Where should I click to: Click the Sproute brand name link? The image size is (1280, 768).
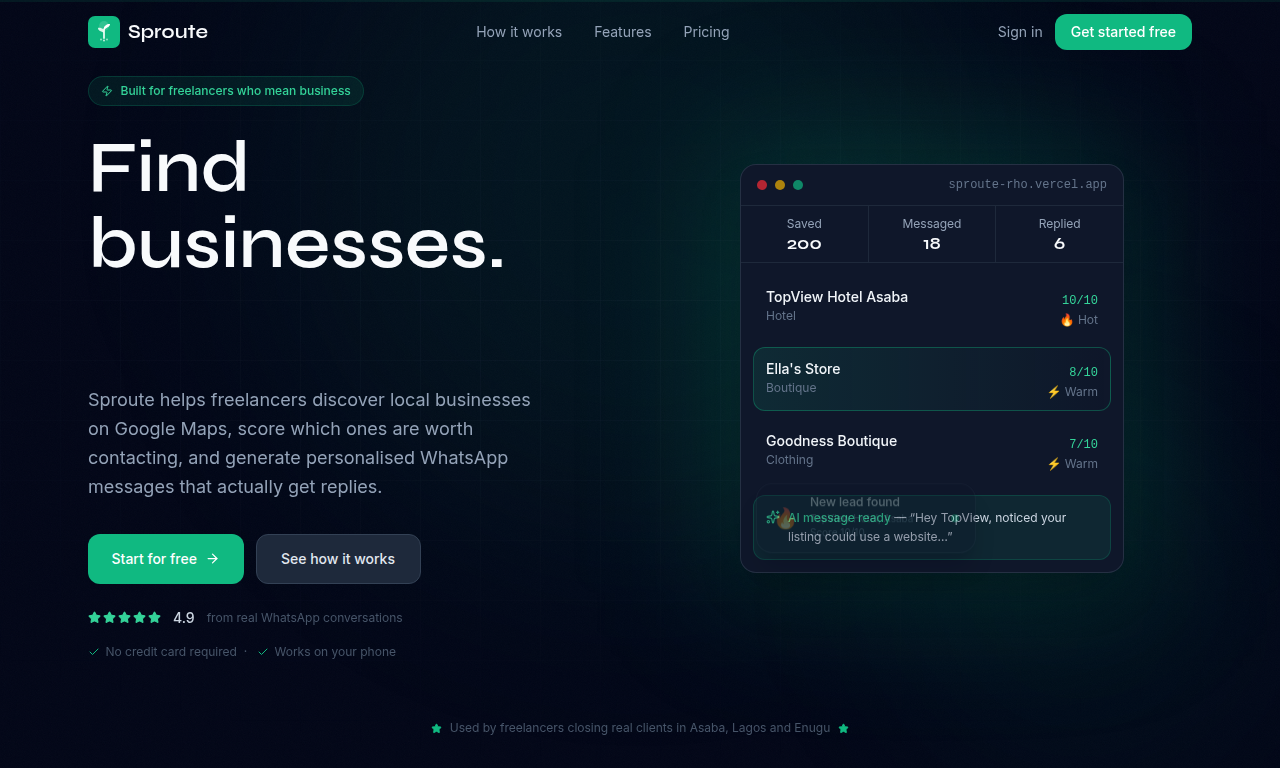[x=168, y=32]
